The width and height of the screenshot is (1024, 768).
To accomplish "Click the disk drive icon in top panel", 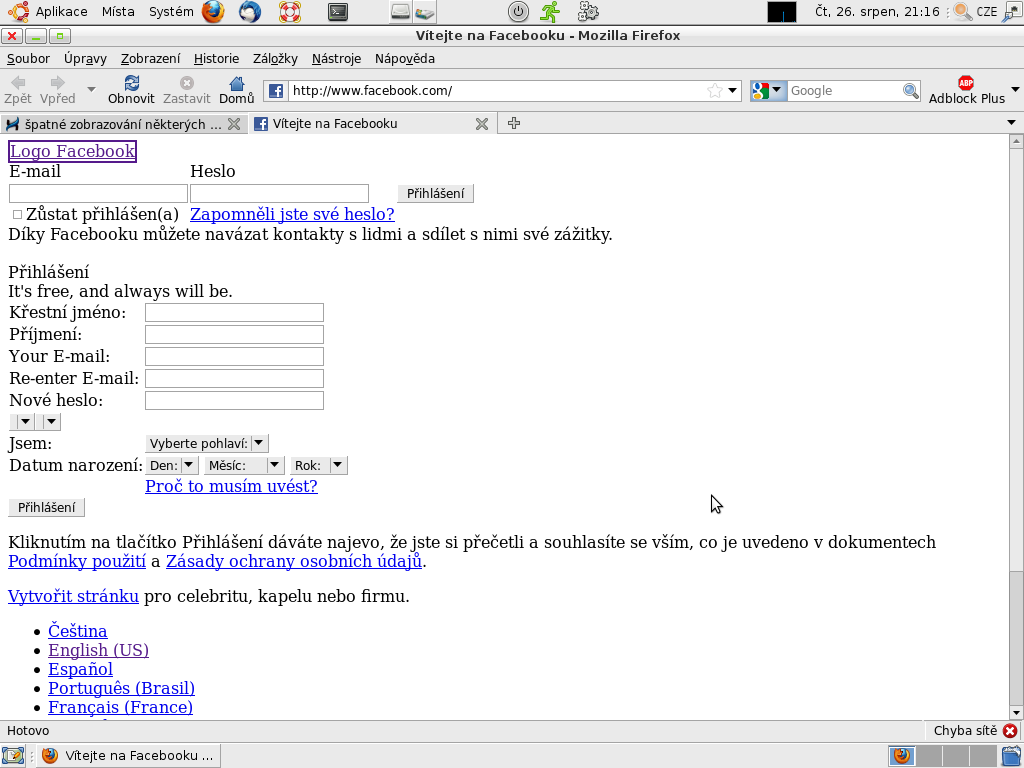I will (400, 12).
